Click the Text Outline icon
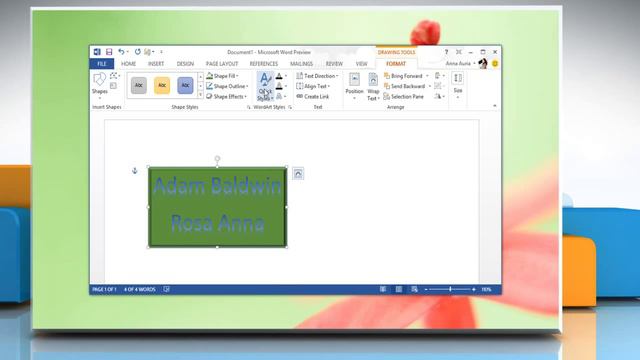Image resolution: width=640 pixels, height=360 pixels. (279, 86)
